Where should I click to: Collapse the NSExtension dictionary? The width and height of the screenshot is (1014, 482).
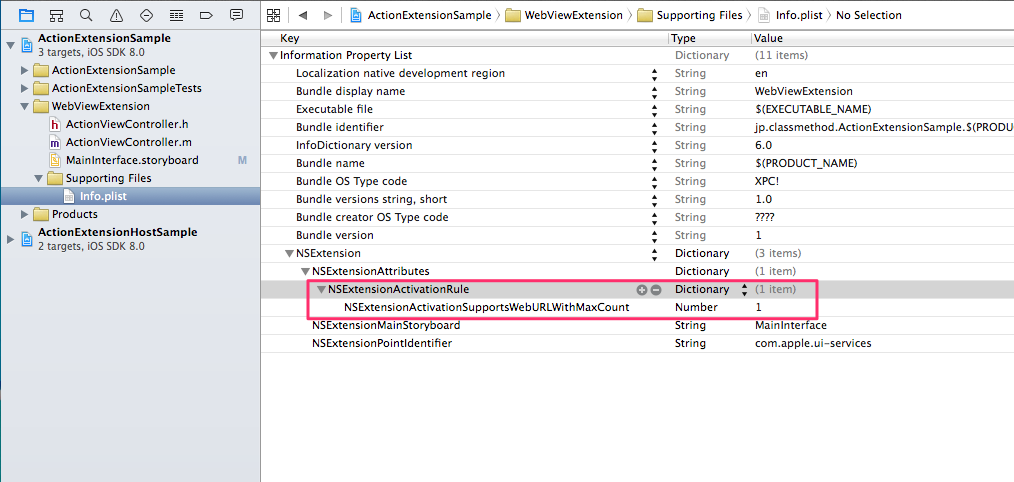[289, 254]
